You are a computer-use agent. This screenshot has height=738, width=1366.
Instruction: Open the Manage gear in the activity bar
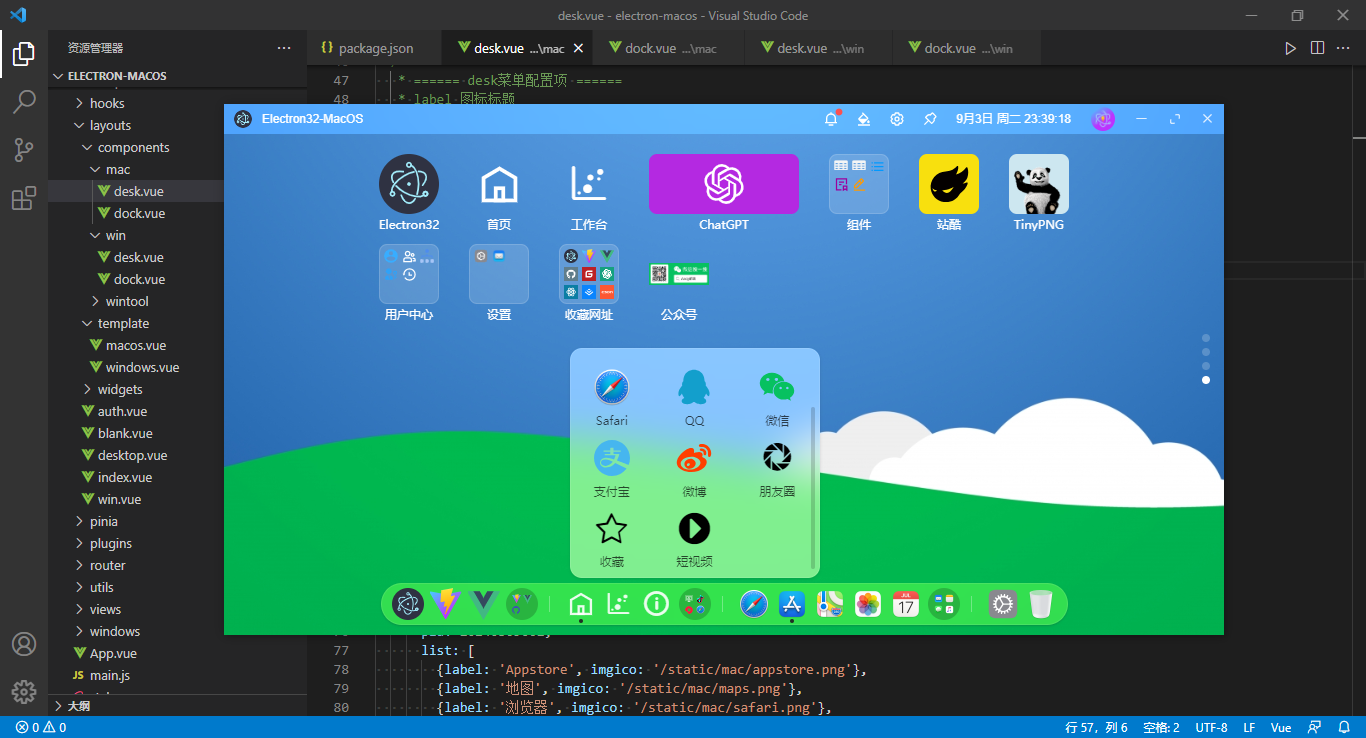tap(24, 692)
